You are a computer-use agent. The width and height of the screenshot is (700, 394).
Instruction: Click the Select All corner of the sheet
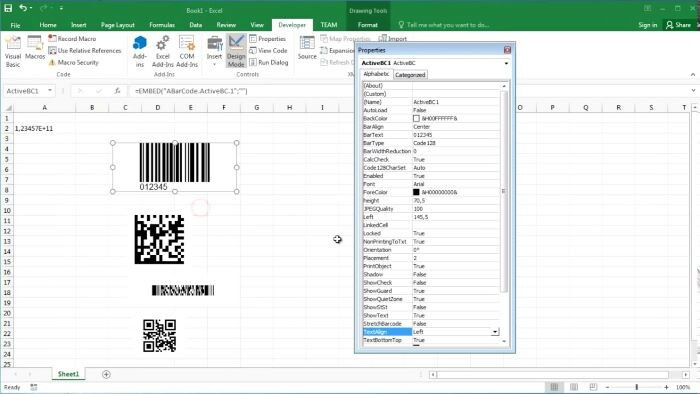click(7, 108)
